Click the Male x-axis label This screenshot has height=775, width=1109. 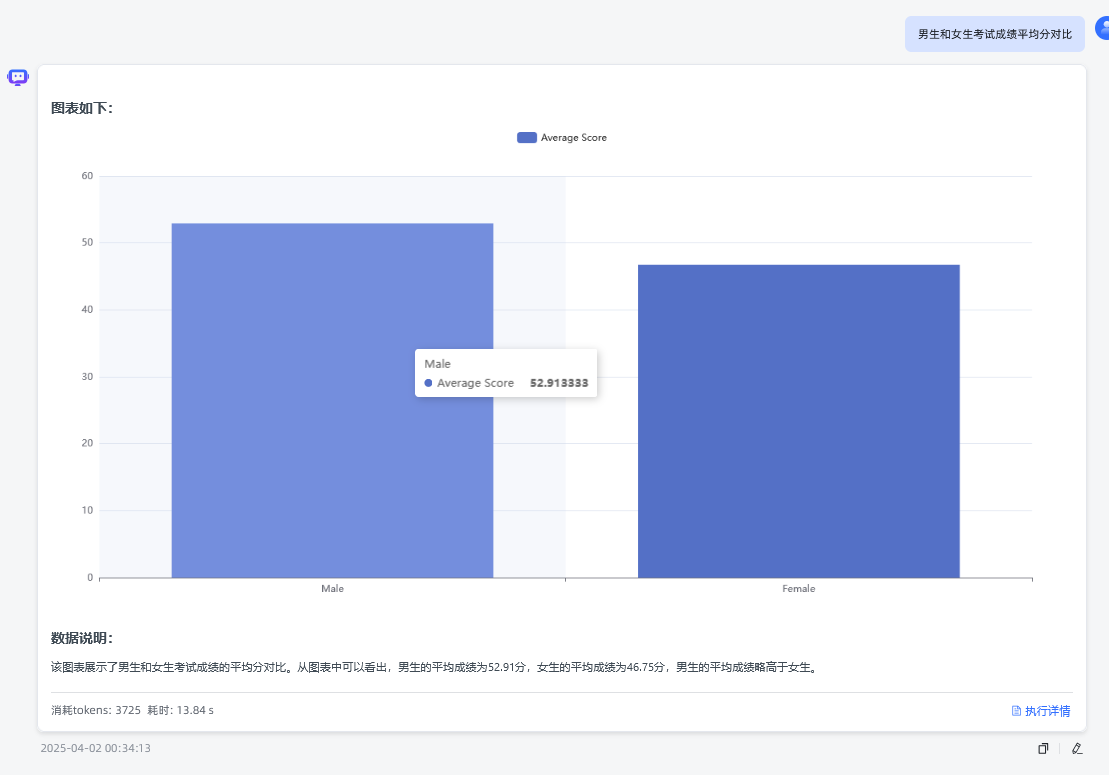[x=332, y=589]
